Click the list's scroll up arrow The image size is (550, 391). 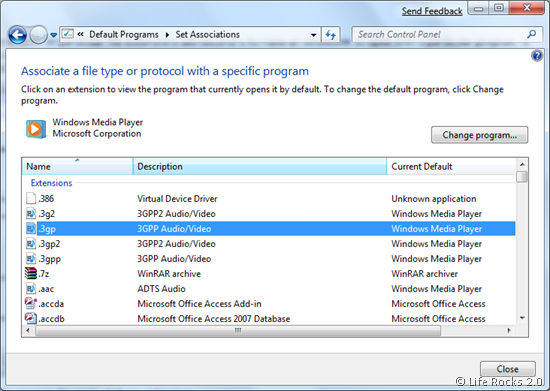point(522,164)
